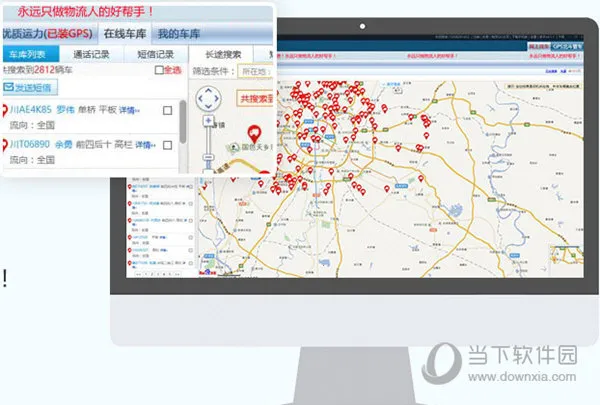The height and width of the screenshot is (405, 600).
Task: Open the 所在地 filter dropdown
Action: (255, 72)
